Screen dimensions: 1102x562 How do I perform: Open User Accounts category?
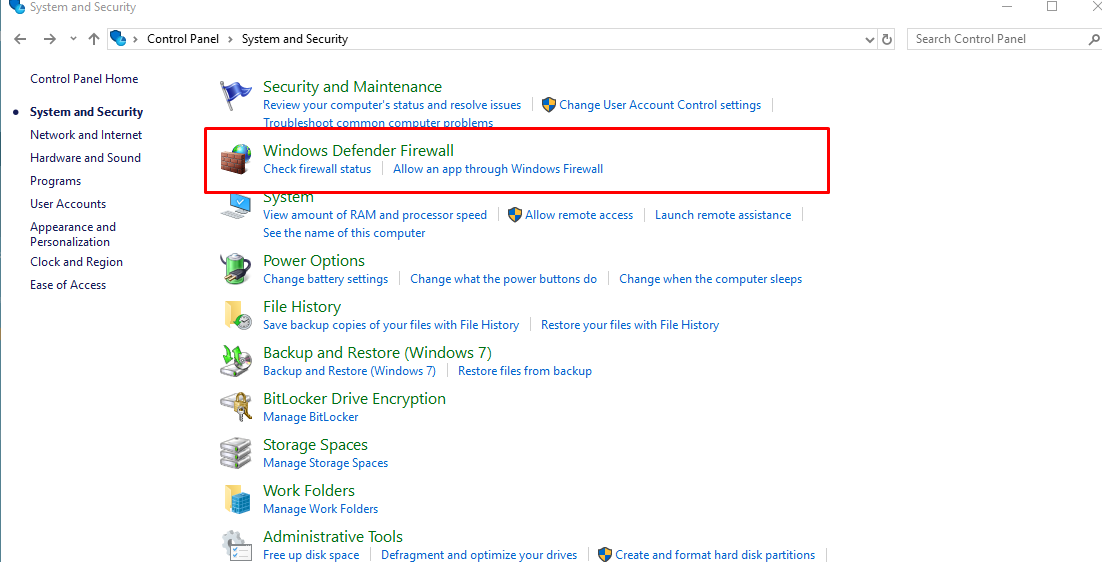(68, 204)
